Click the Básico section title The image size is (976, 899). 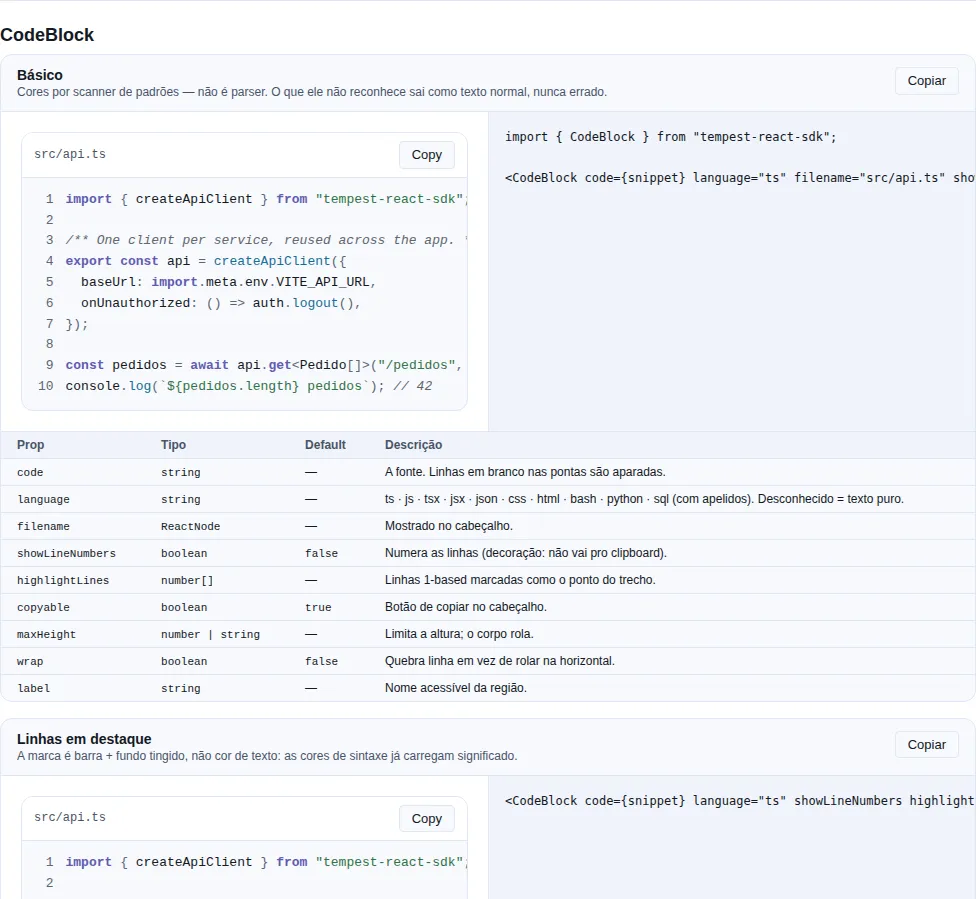click(x=40, y=75)
